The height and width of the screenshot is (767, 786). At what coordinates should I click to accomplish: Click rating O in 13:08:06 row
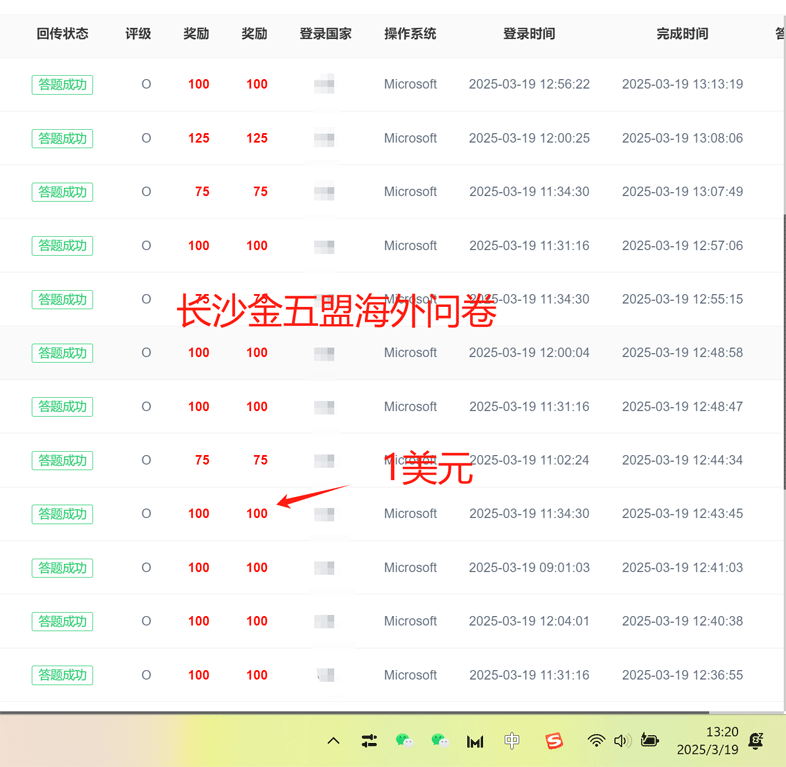pyautogui.click(x=146, y=138)
